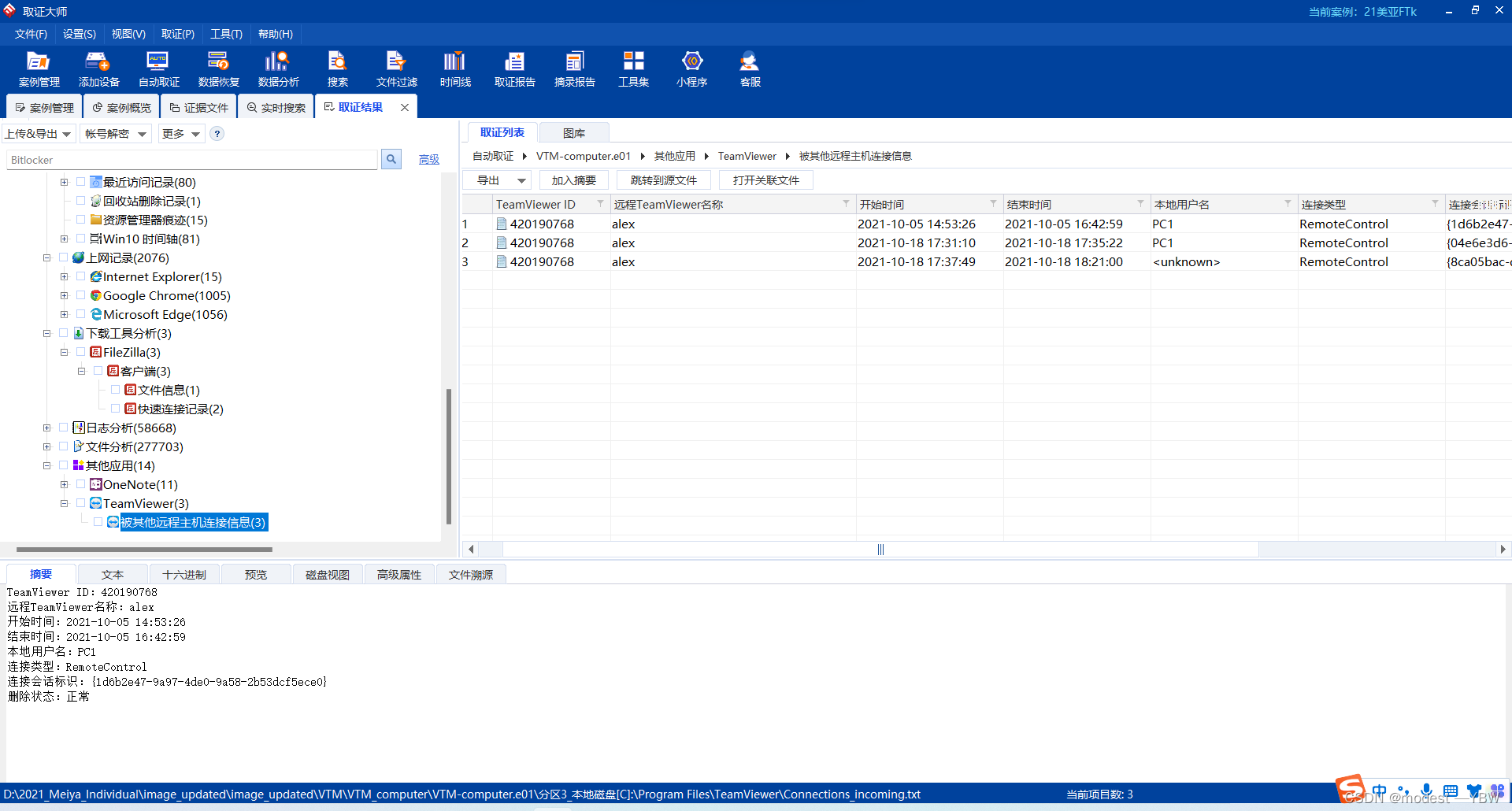The width and height of the screenshot is (1512, 811).
Task: Collapse the 上网记录(2076) node
Action: point(46,257)
